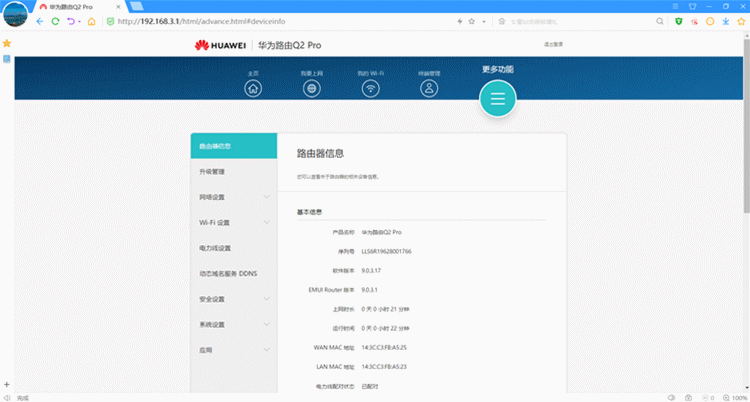Screen dimensions: 750x402
Task: Expand the Wi-Fi 设置 sidebar section
Action: point(232,222)
